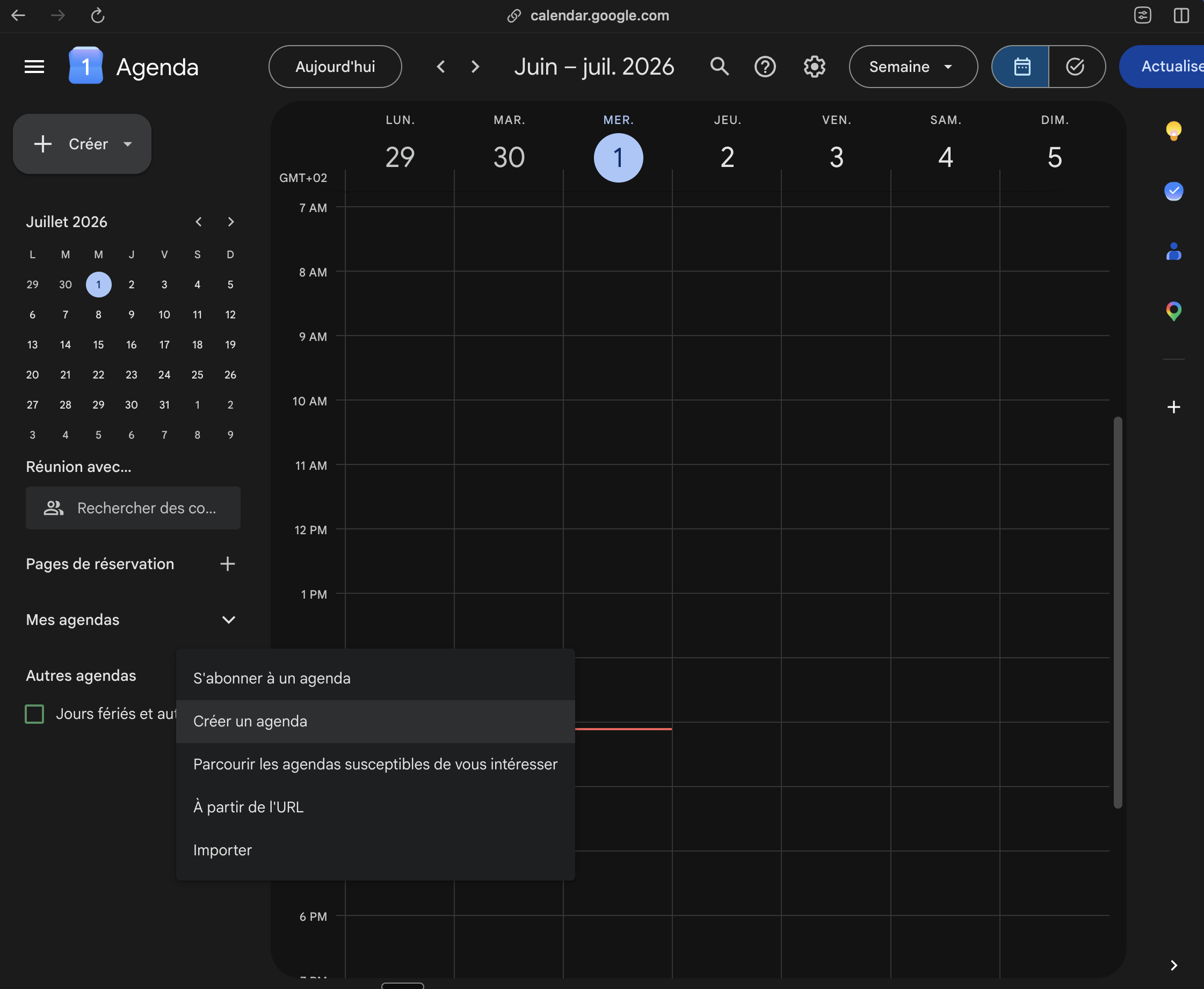Choose Importer from the menu

click(375, 850)
